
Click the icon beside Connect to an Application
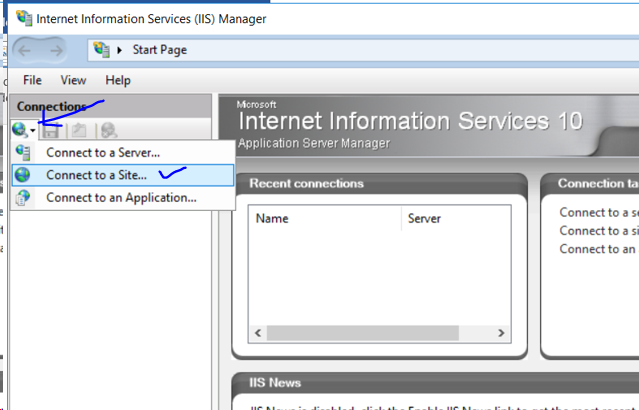click(23, 198)
